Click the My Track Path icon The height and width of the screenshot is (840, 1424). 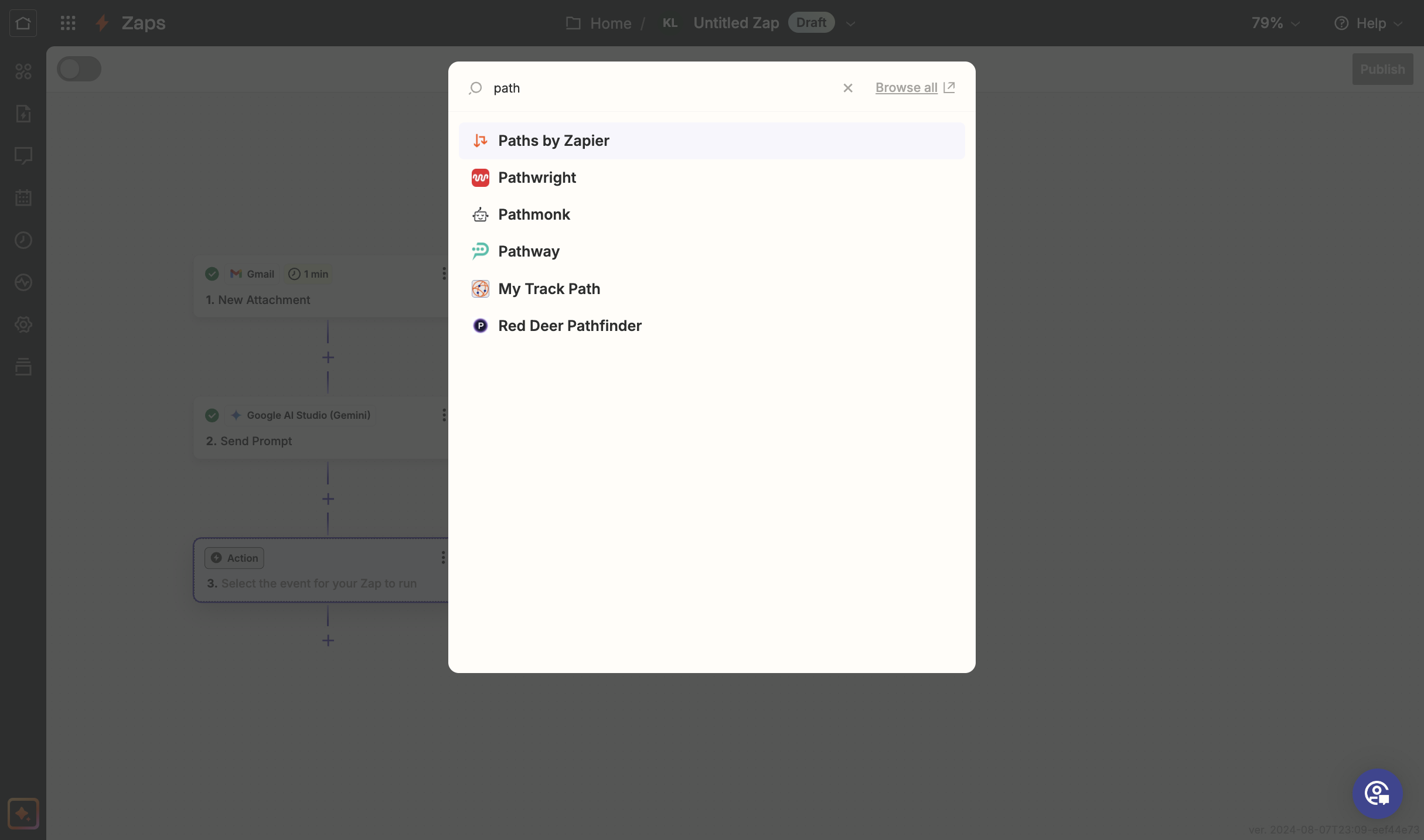pos(480,289)
